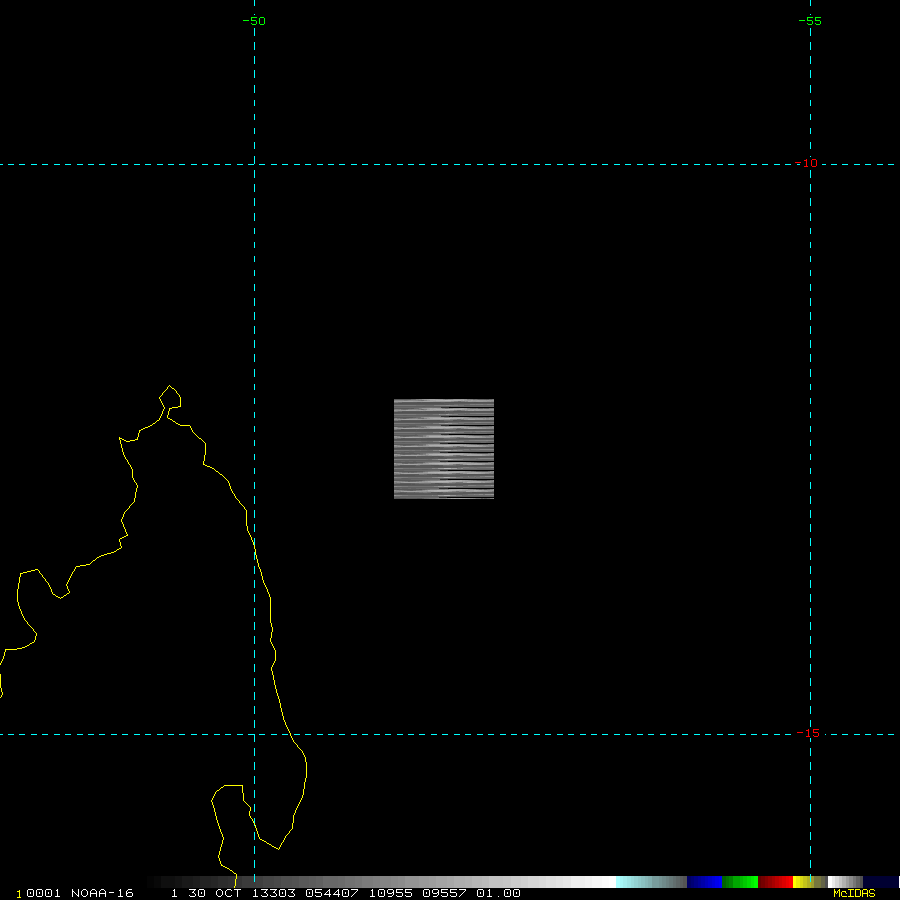
Task: Click the green -50 longitude label
Action: pos(255,21)
